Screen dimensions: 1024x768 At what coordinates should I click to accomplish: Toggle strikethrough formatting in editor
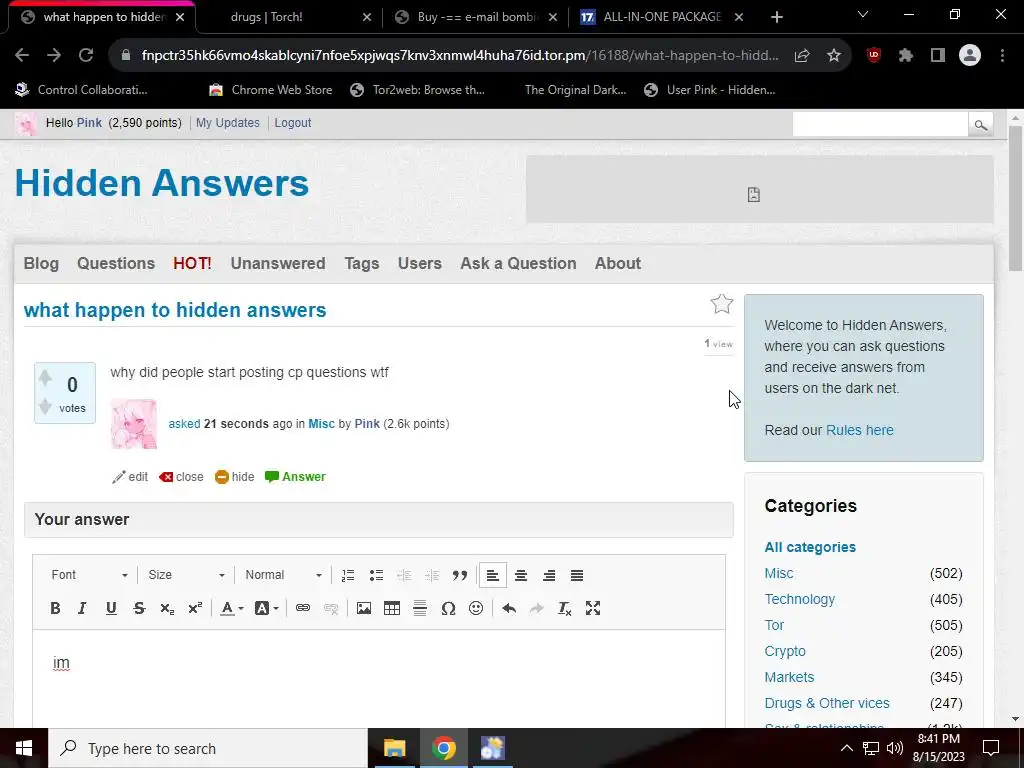[x=139, y=609]
